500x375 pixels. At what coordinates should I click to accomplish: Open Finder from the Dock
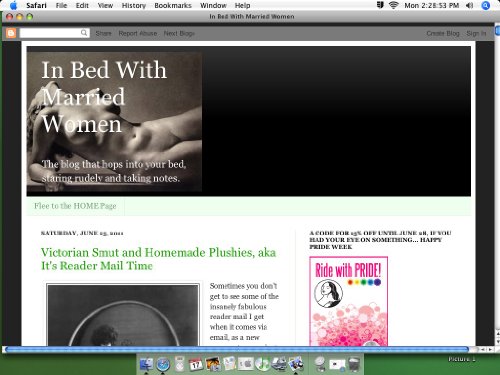146,364
